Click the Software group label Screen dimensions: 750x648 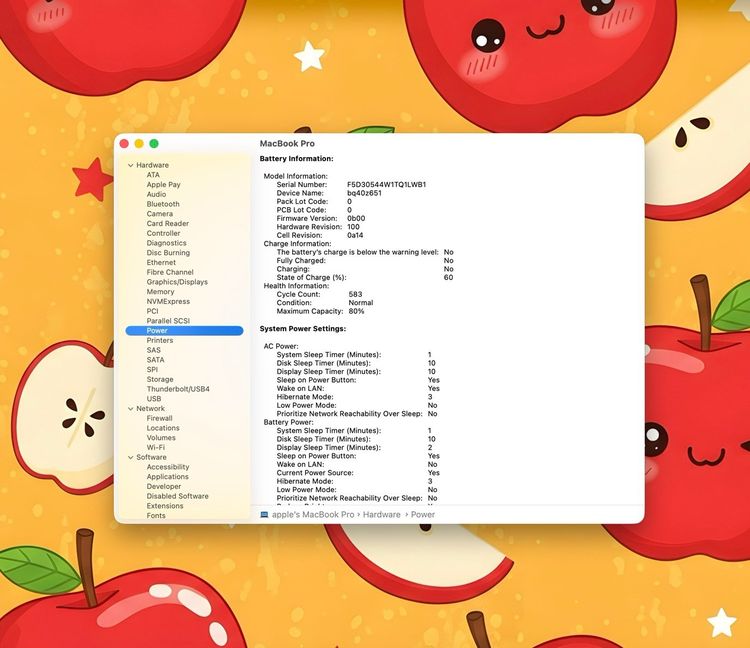point(151,458)
